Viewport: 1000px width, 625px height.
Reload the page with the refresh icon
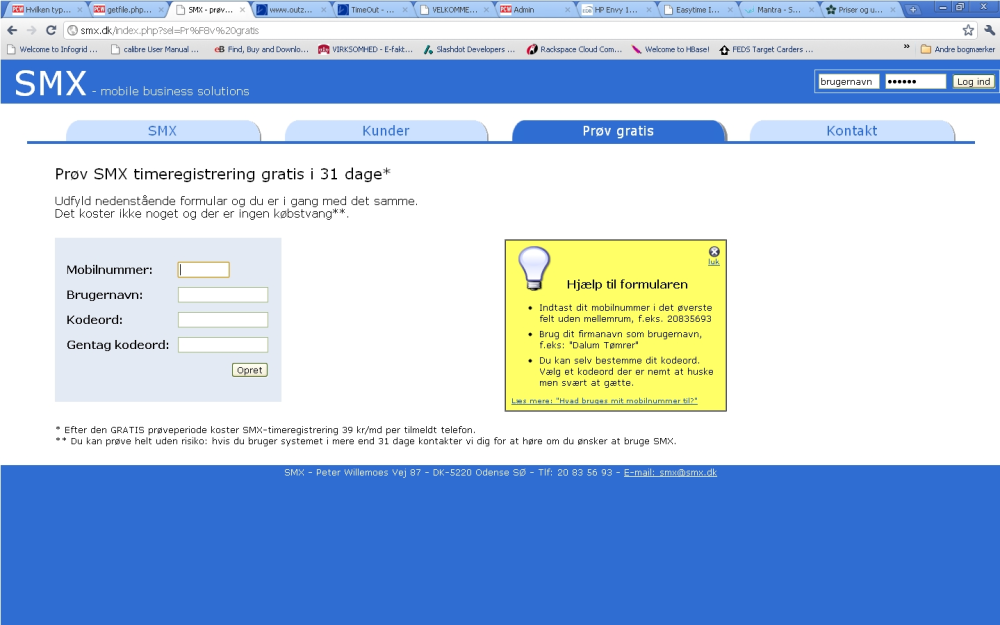click(52, 30)
